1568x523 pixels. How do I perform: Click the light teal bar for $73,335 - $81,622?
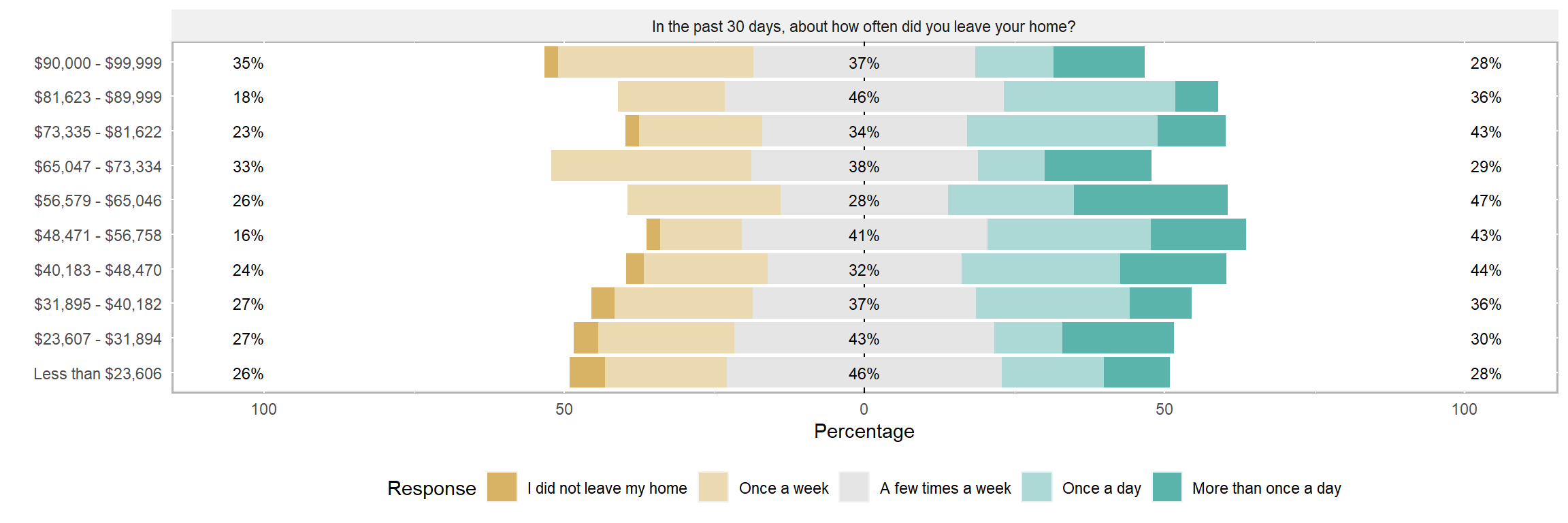point(1062,131)
